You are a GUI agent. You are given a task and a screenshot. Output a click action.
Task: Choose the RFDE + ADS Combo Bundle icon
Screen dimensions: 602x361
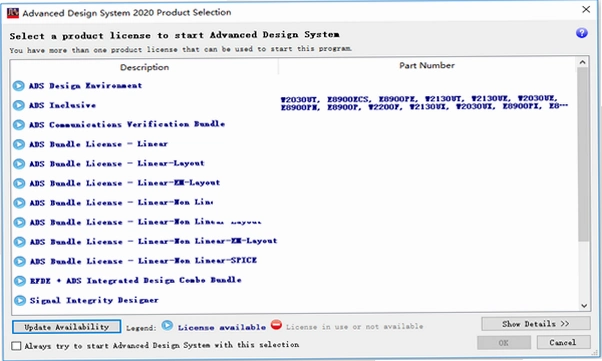pyautogui.click(x=19, y=281)
